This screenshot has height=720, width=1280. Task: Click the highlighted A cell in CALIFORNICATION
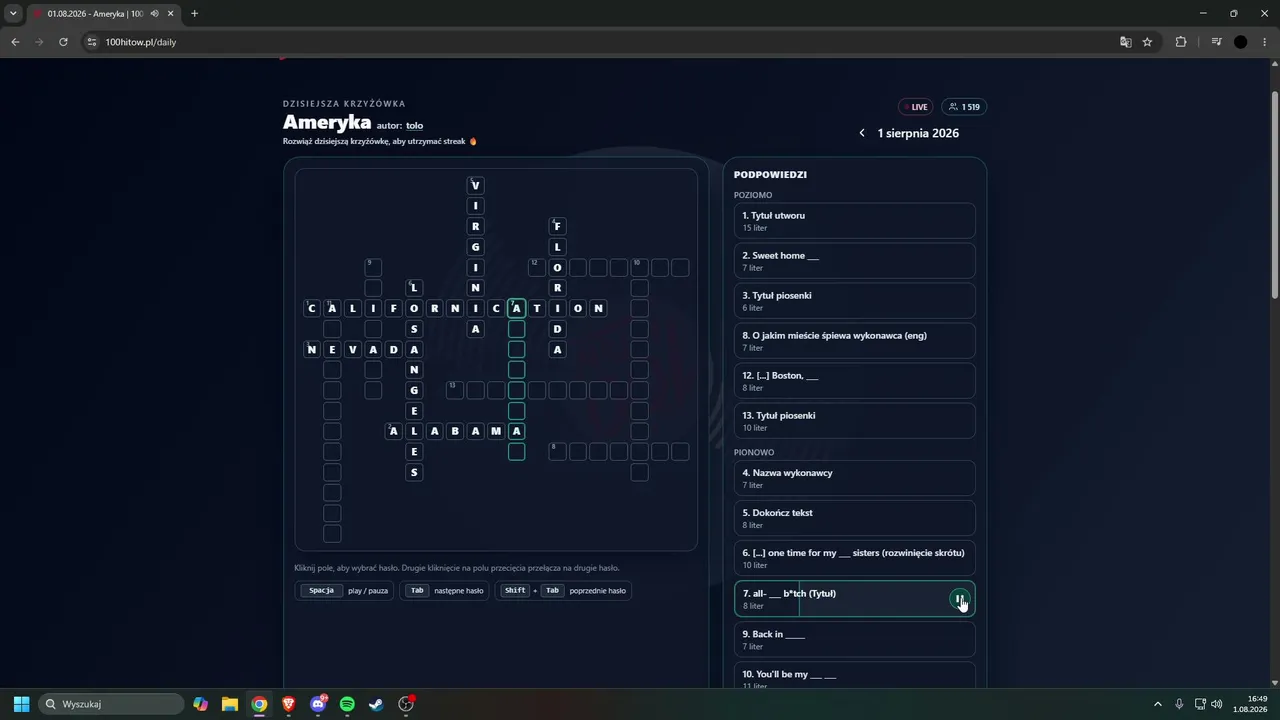click(516, 308)
